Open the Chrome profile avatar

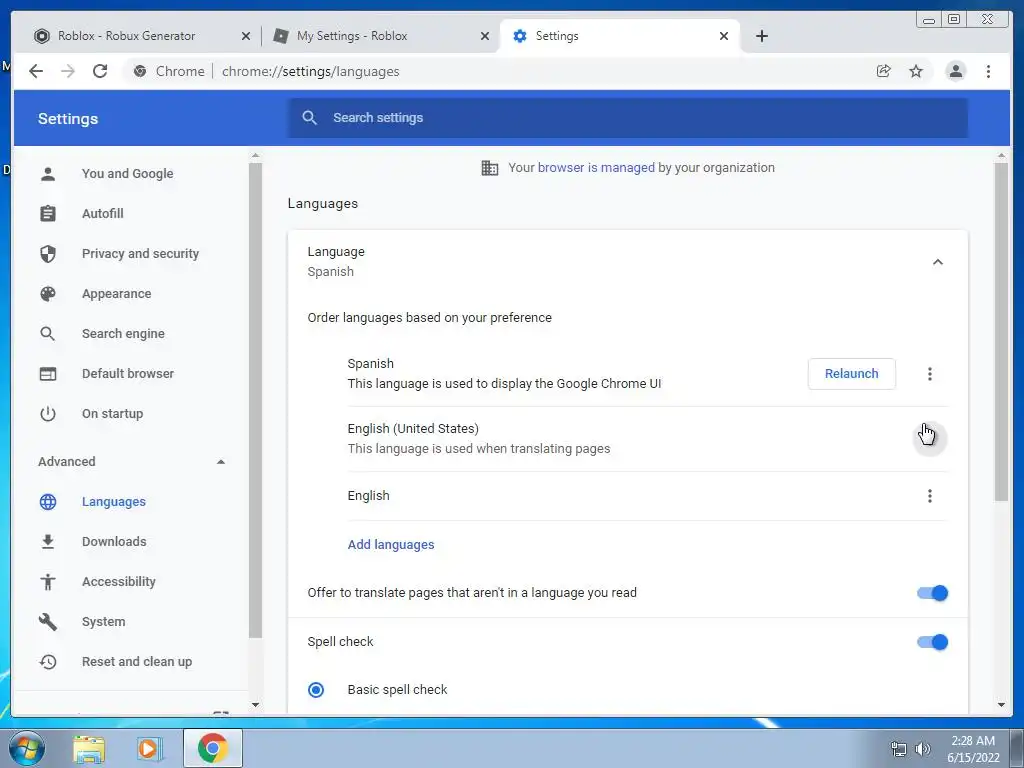pyautogui.click(x=955, y=71)
